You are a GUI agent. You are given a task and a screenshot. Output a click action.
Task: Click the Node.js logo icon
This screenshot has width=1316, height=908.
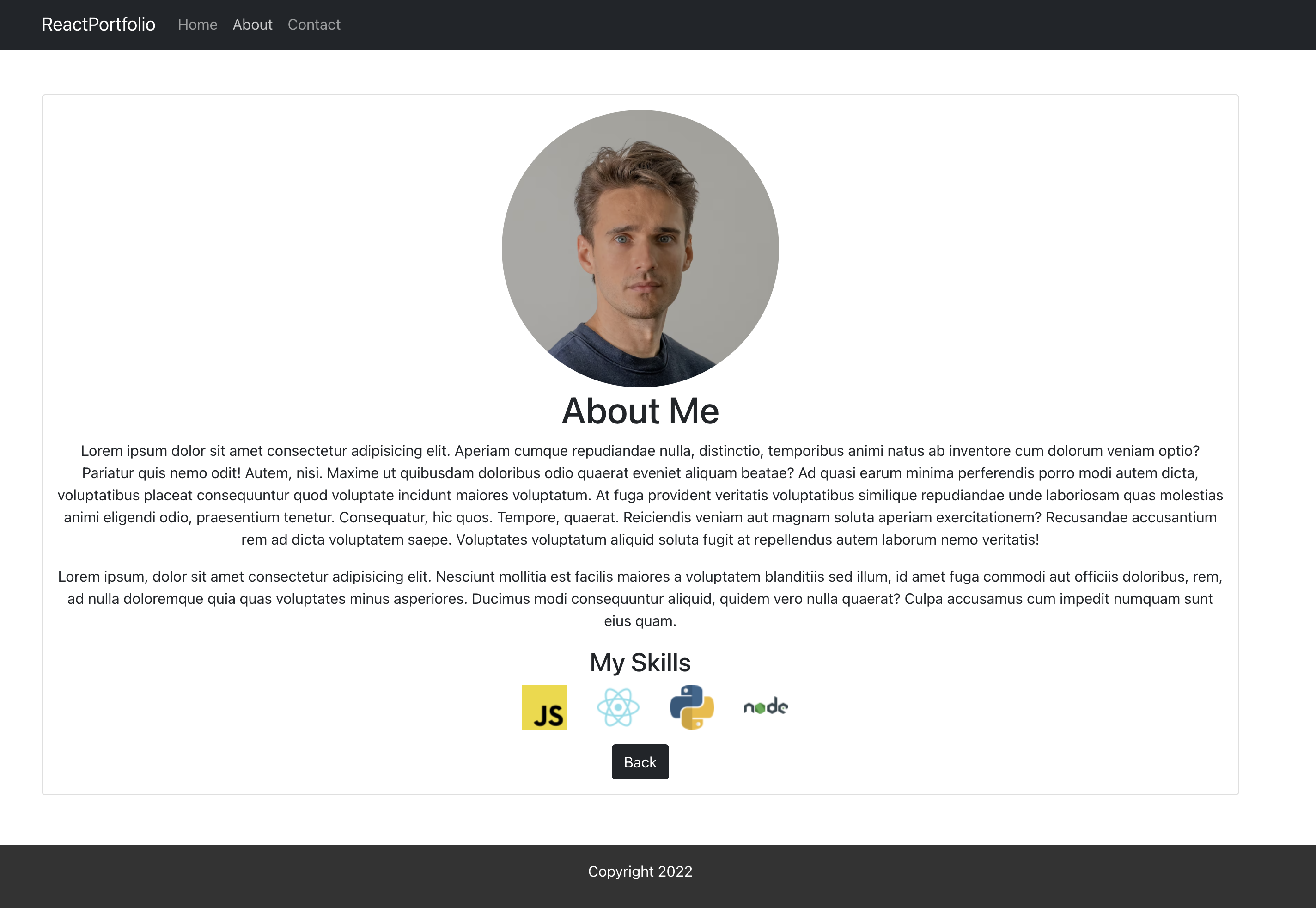coord(765,706)
